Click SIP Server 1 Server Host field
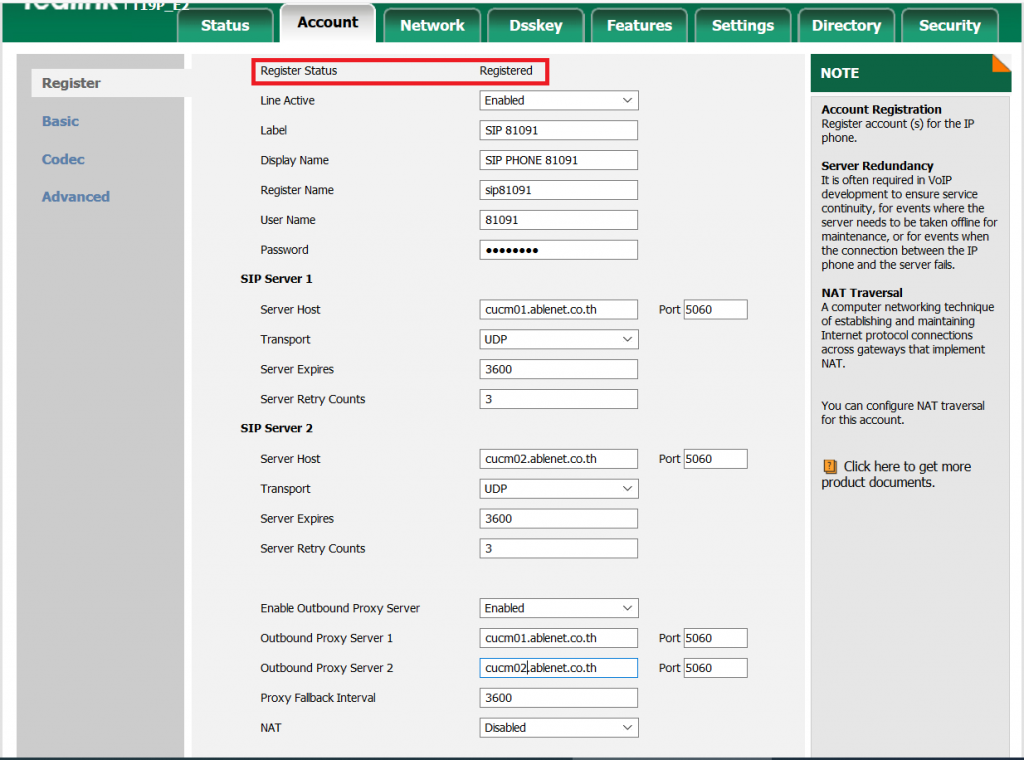 pos(558,310)
